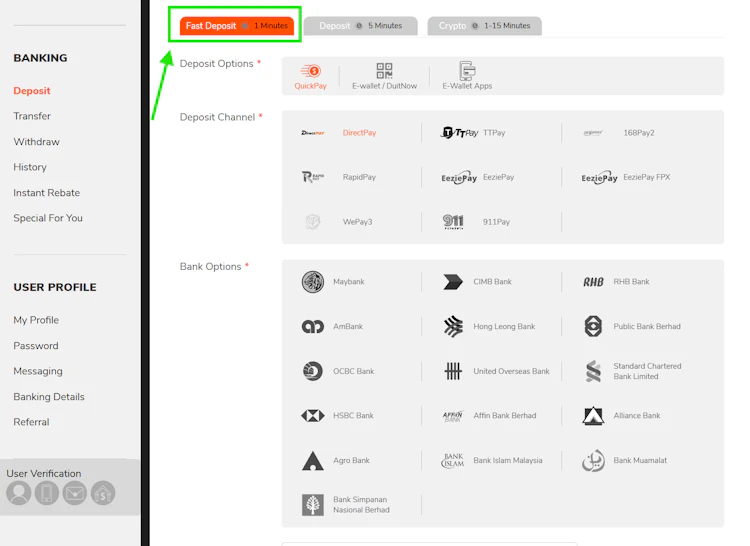
Task: Pick the AmBank logo
Action: click(313, 327)
